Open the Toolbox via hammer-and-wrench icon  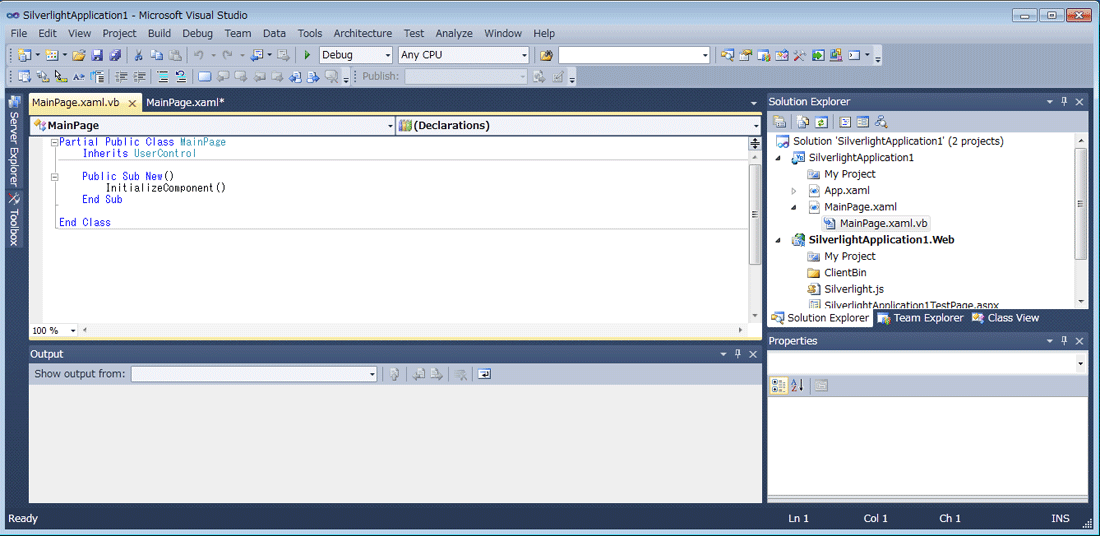800,55
